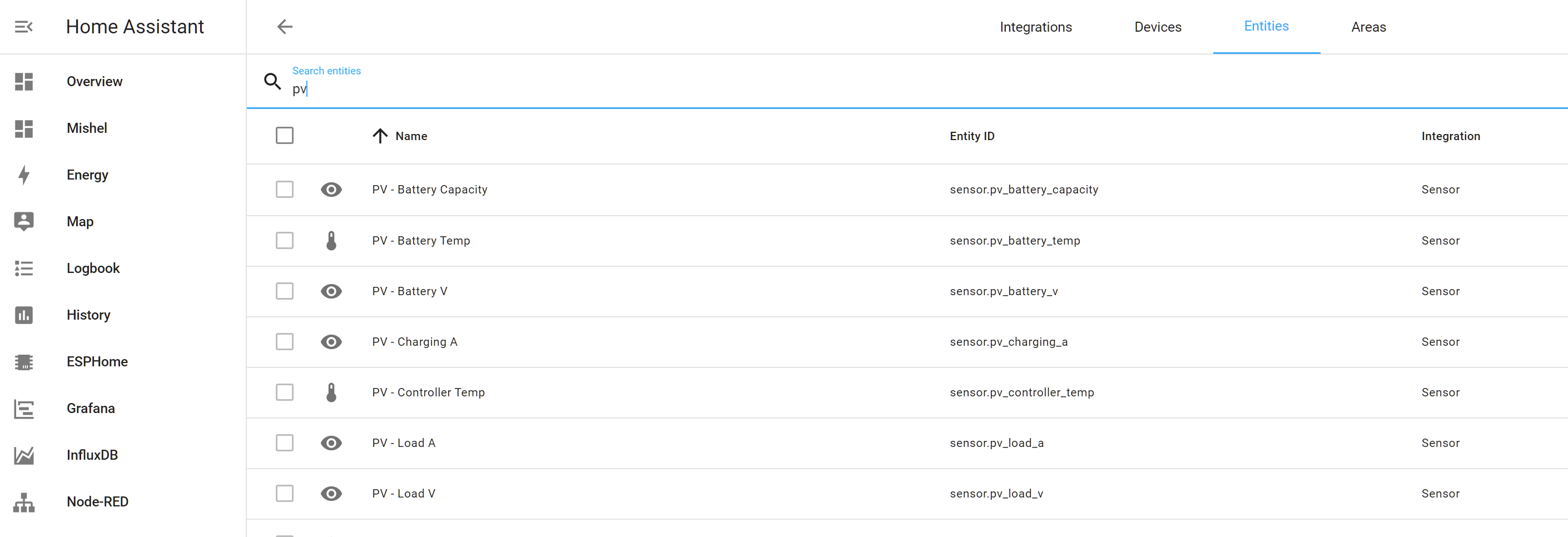
Task: Sort by Integration column header
Action: pos(1450,136)
